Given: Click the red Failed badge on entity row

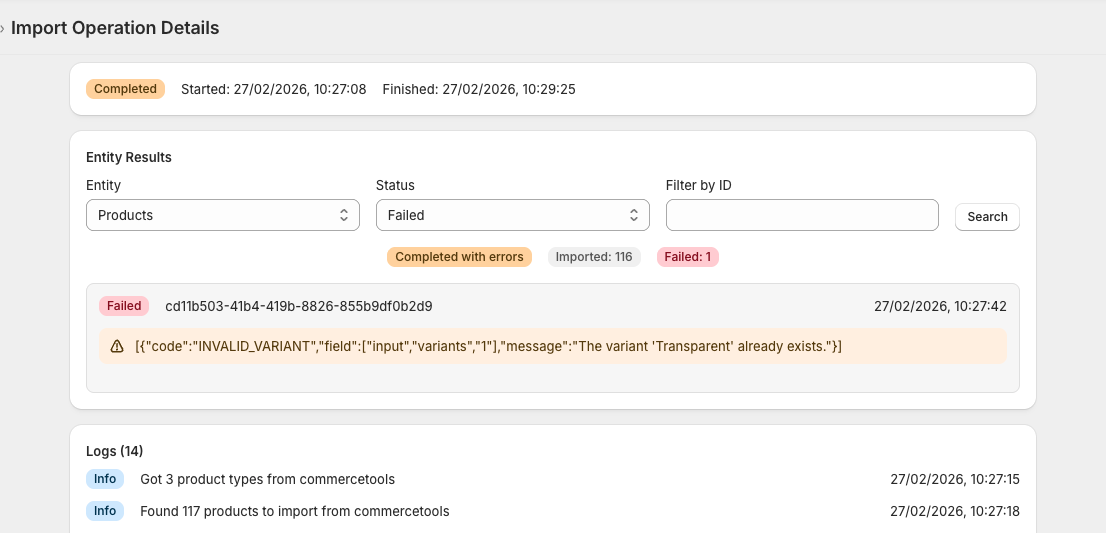Looking at the screenshot, I should coord(124,306).
